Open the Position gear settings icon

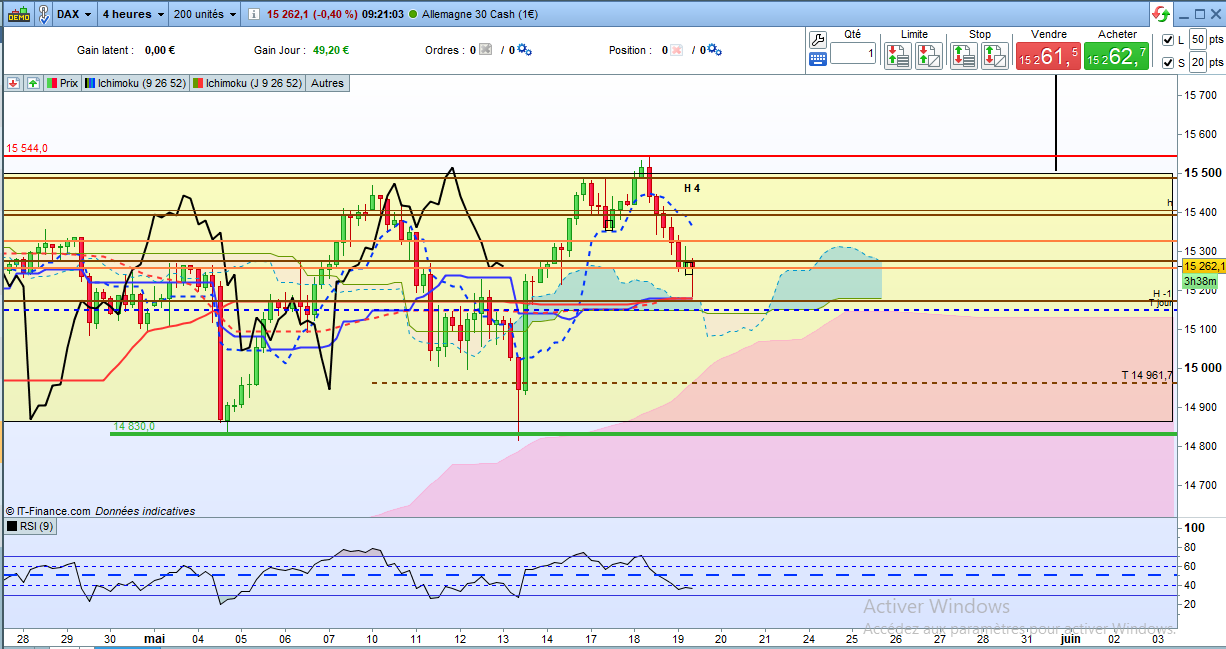(x=716, y=50)
